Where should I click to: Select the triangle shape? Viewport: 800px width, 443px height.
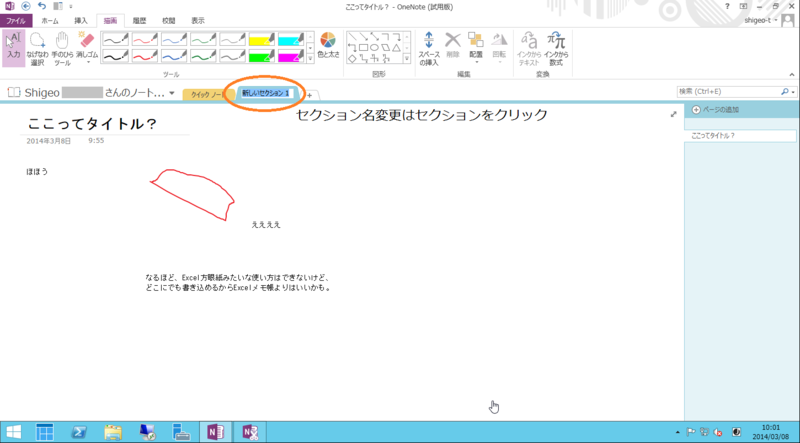pyautogui.click(x=396, y=47)
